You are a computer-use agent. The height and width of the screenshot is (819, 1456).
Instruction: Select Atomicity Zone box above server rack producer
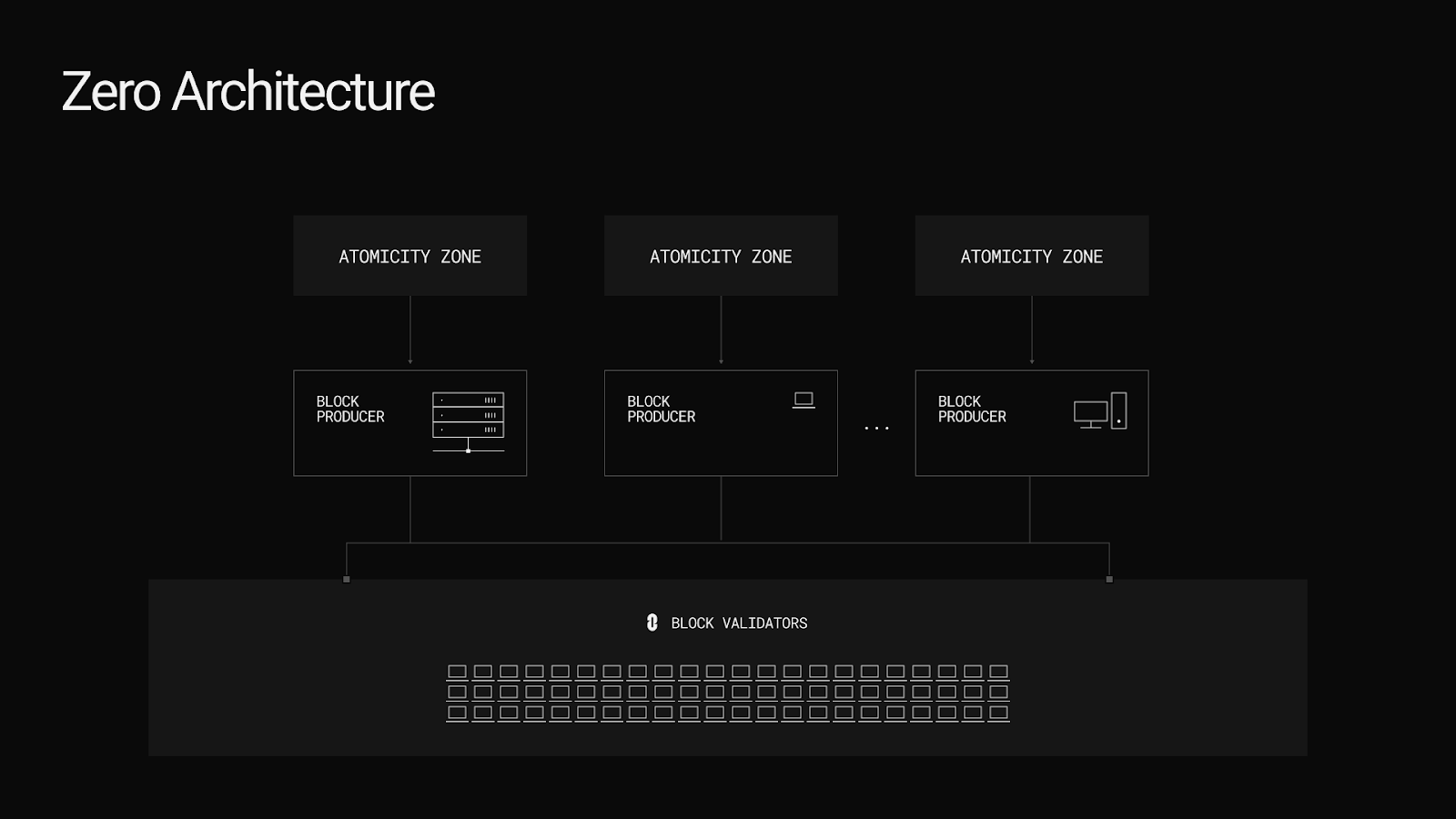coord(409,256)
